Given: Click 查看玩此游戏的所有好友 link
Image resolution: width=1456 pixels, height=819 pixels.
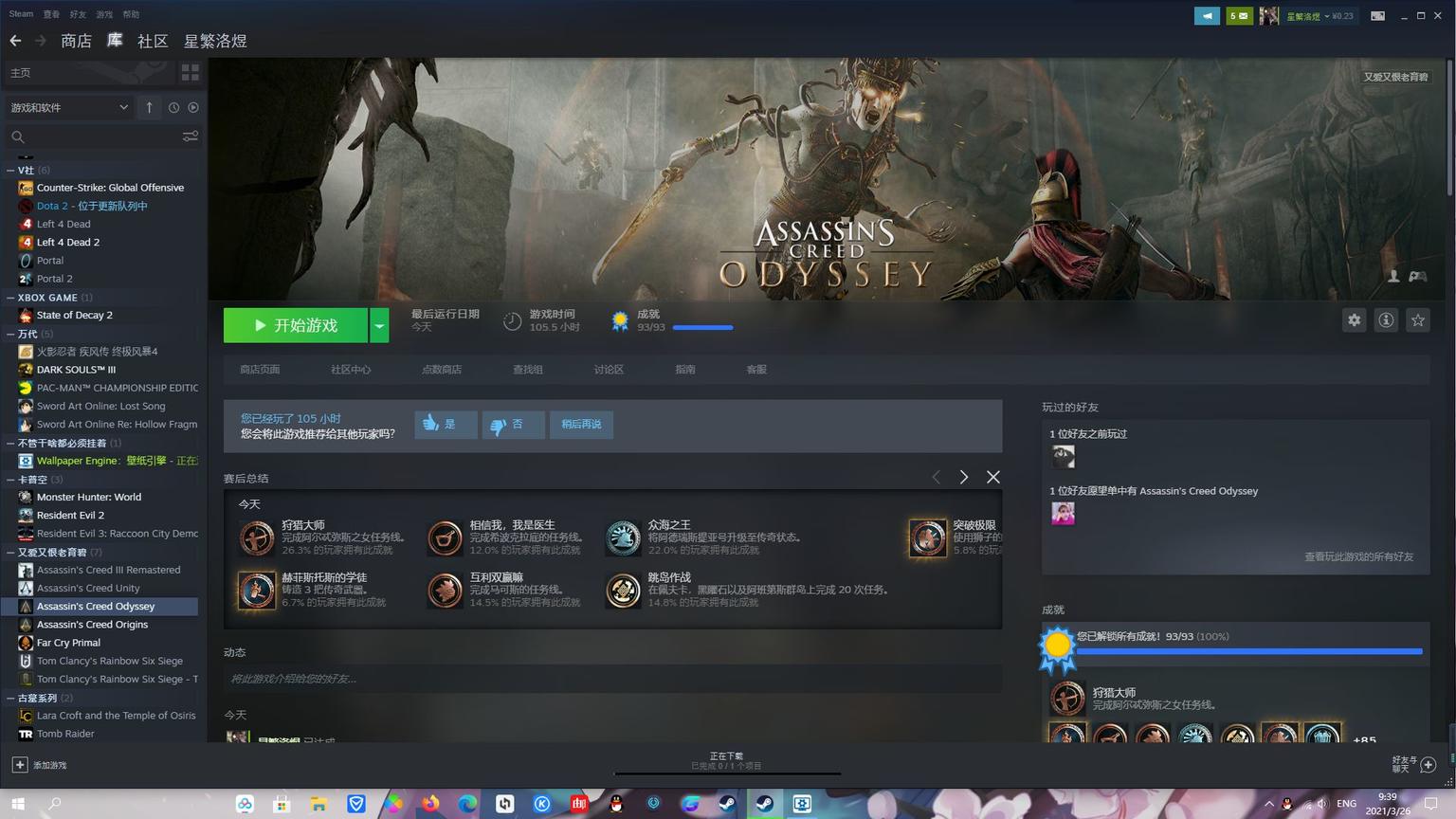Looking at the screenshot, I should pyautogui.click(x=1357, y=556).
